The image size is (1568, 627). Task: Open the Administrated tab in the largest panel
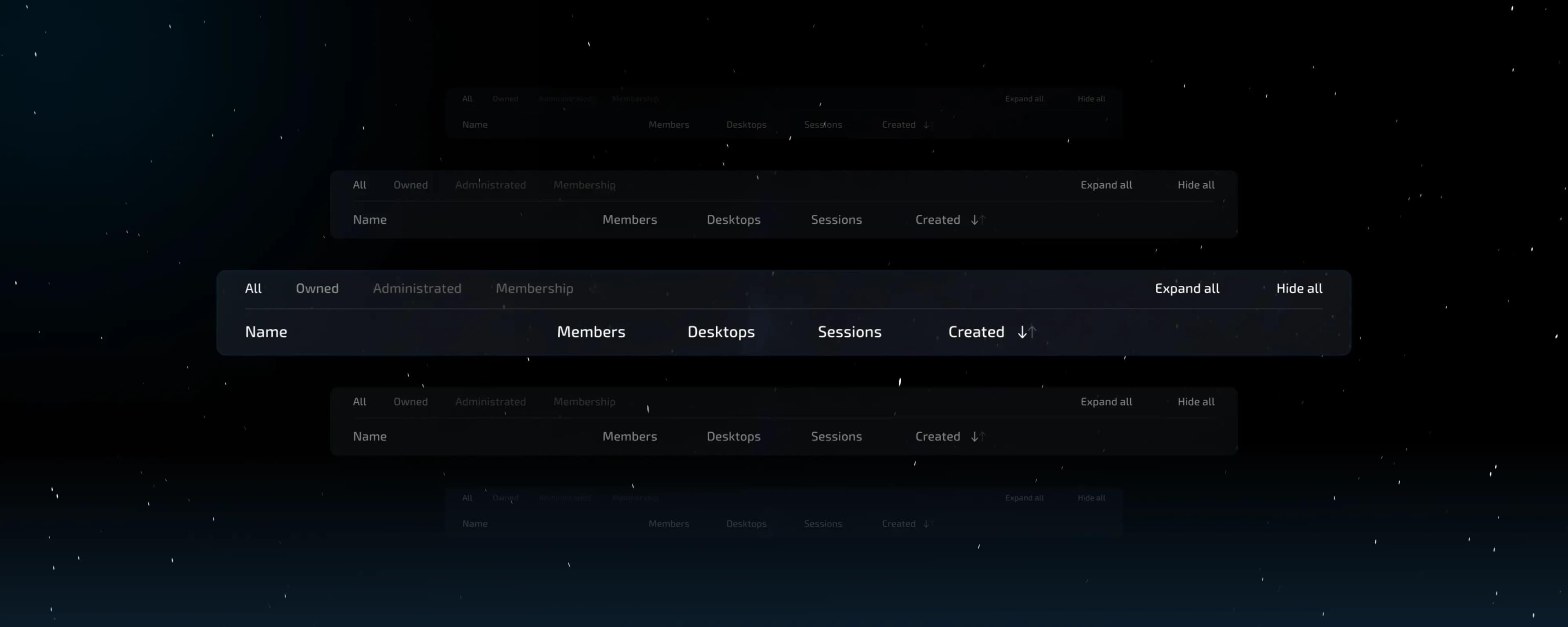417,289
